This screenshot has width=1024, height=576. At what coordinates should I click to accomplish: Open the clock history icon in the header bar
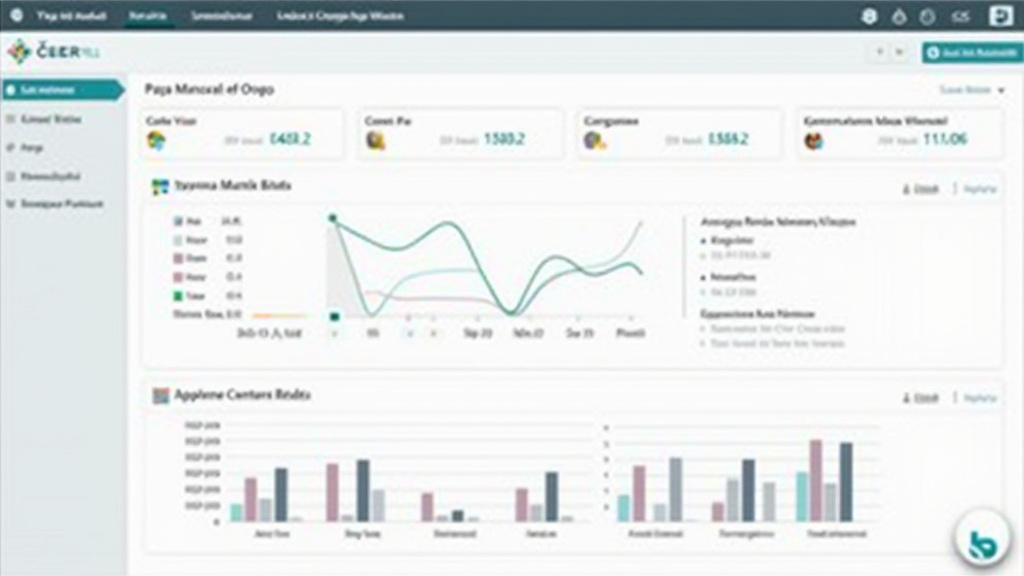926,16
